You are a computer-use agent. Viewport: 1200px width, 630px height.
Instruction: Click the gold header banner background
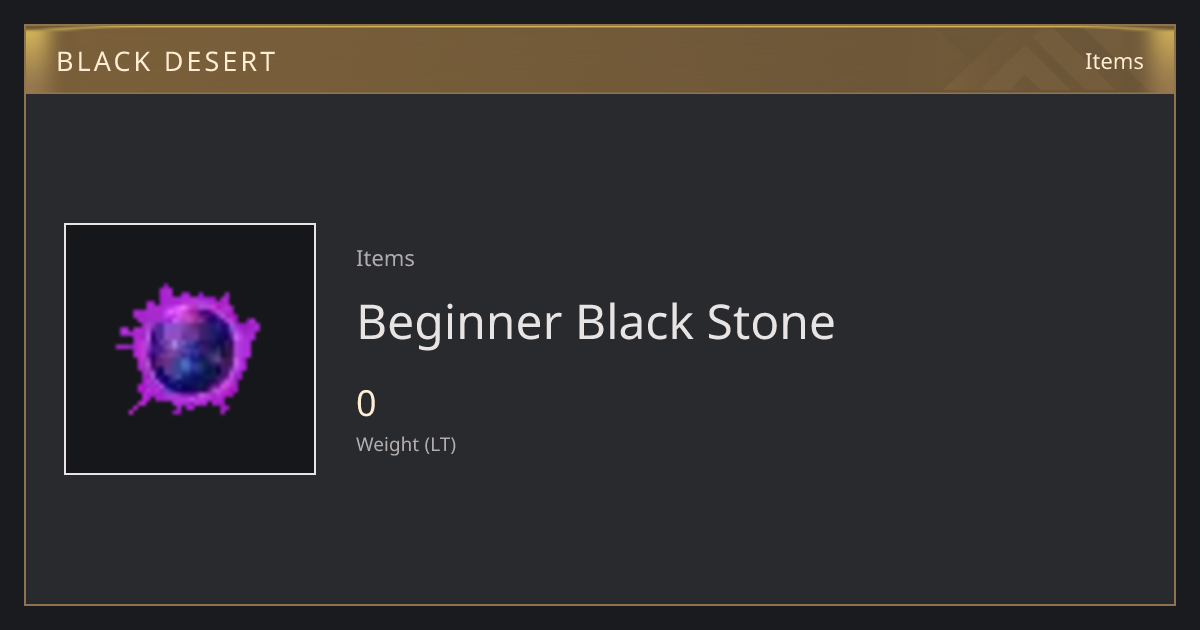click(x=600, y=60)
